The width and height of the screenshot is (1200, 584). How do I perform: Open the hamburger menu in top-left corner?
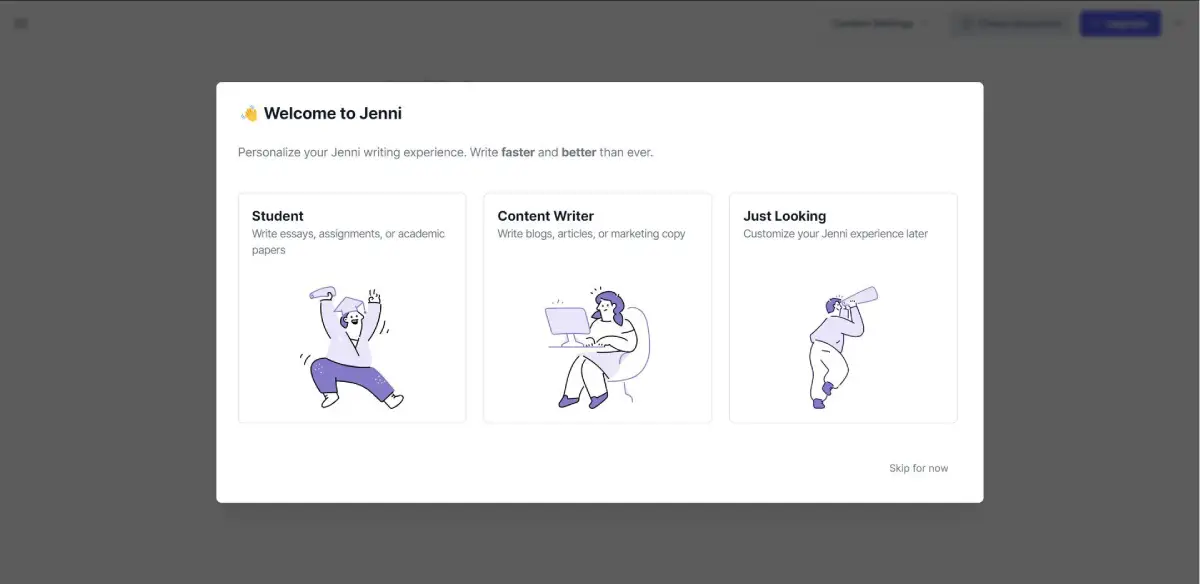[x=21, y=23]
